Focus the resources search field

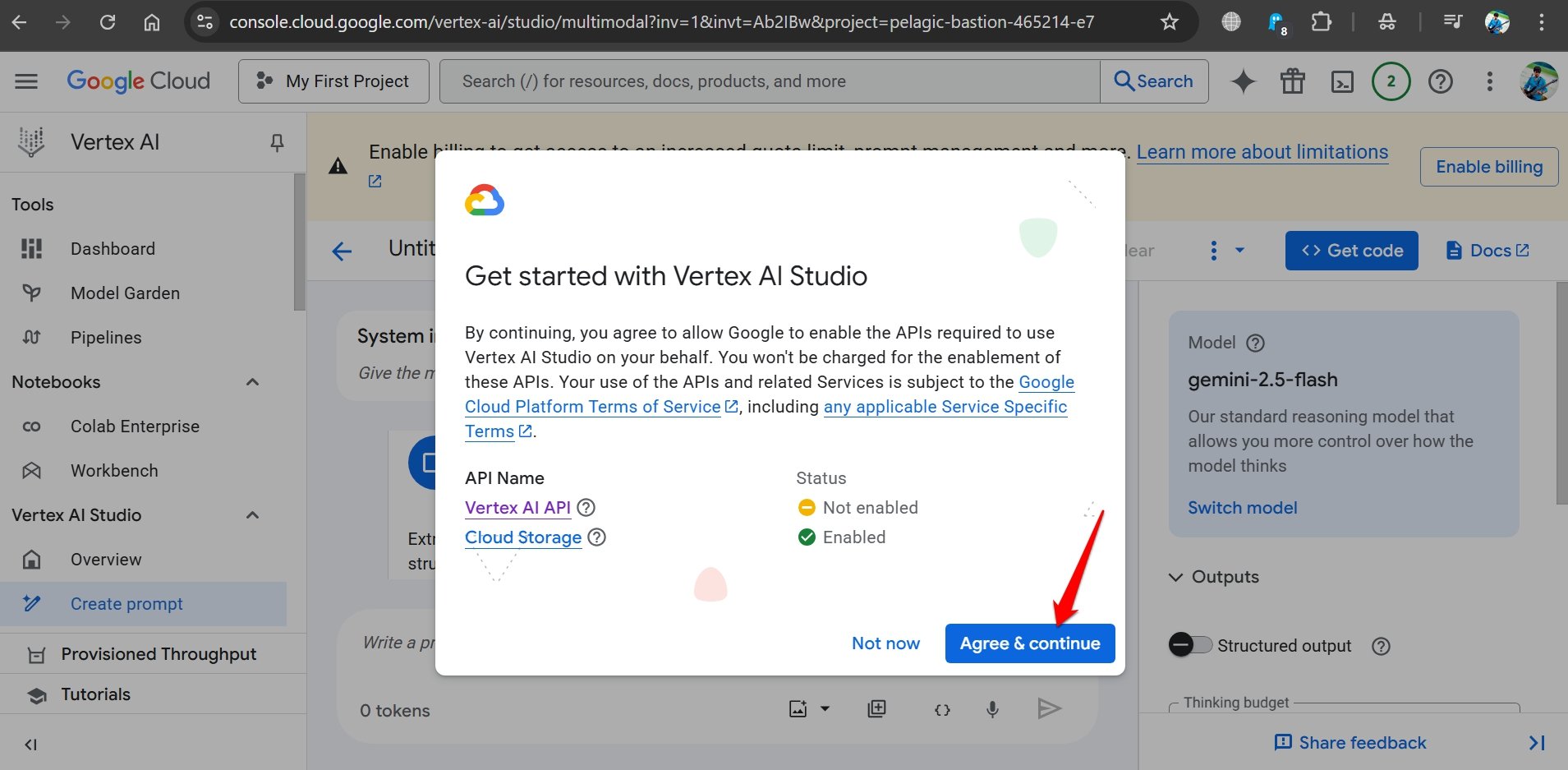(770, 81)
